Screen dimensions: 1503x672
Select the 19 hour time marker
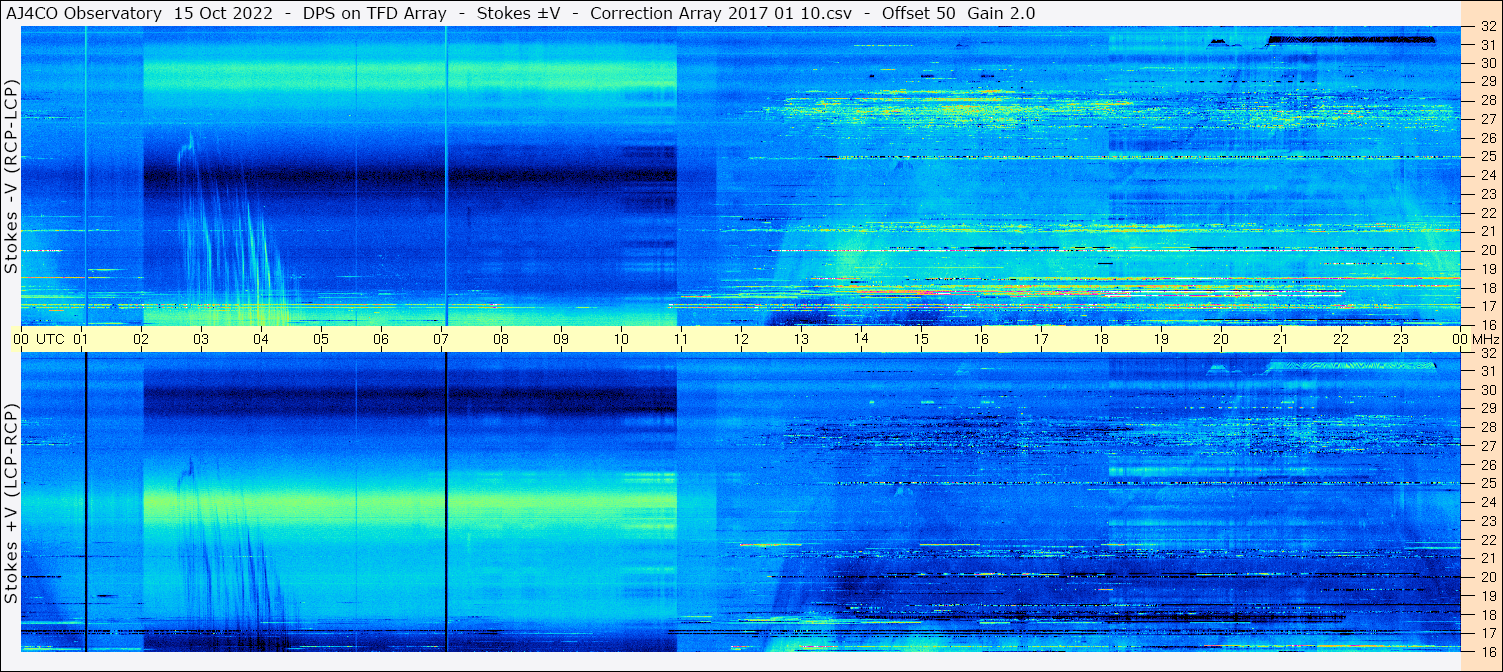[1161, 339]
